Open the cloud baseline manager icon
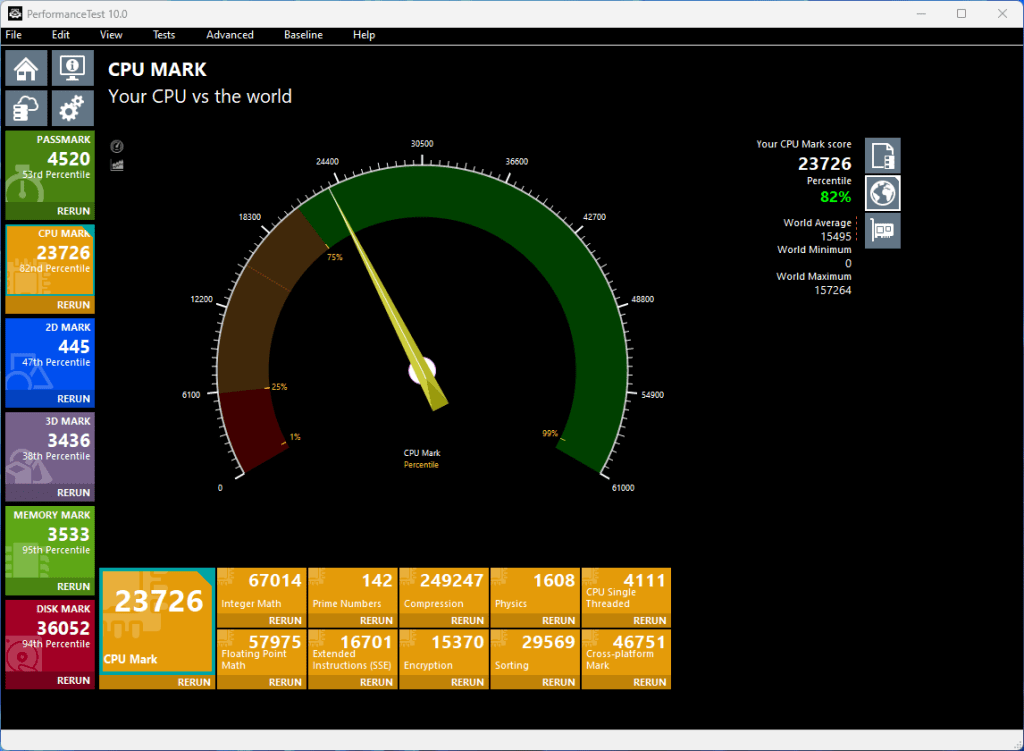Image resolution: width=1024 pixels, height=751 pixels. click(26, 108)
